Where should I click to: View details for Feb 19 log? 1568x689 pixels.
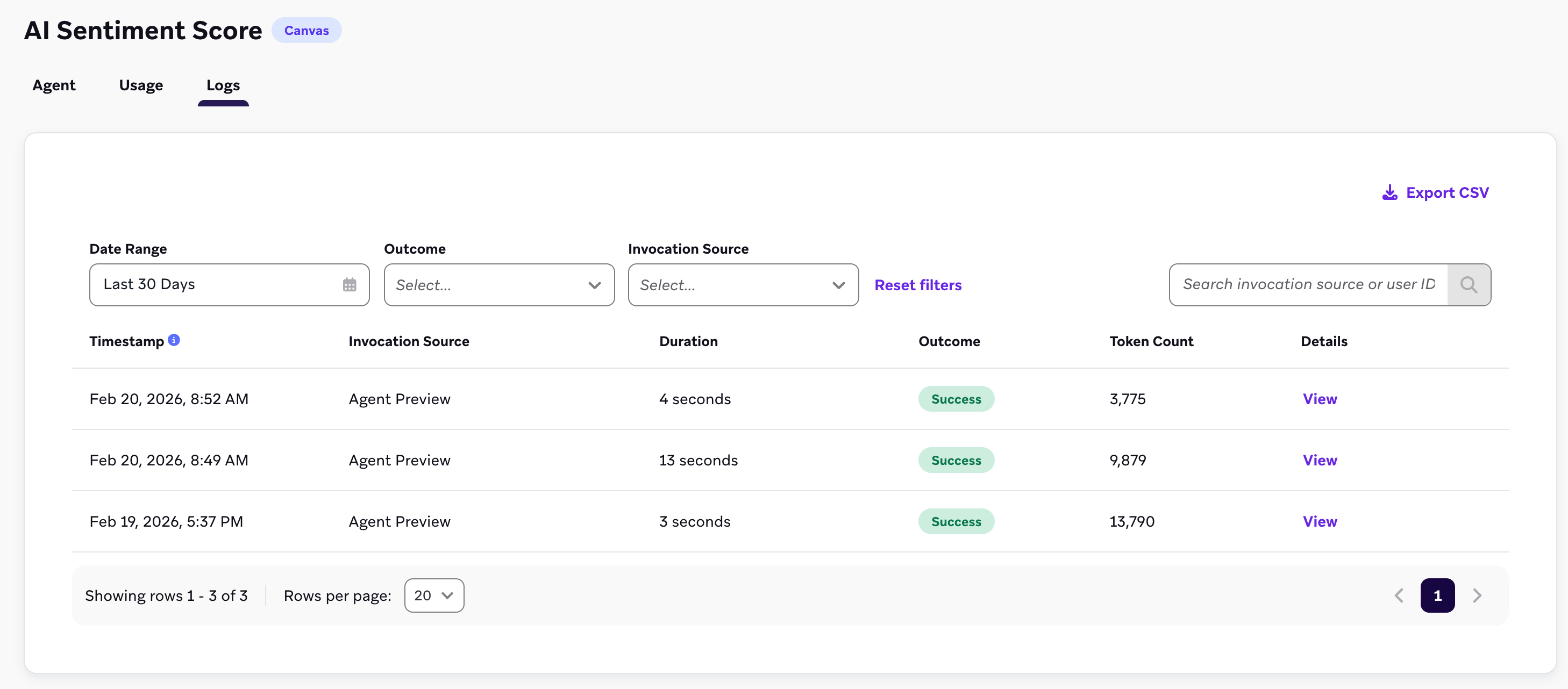(x=1319, y=521)
